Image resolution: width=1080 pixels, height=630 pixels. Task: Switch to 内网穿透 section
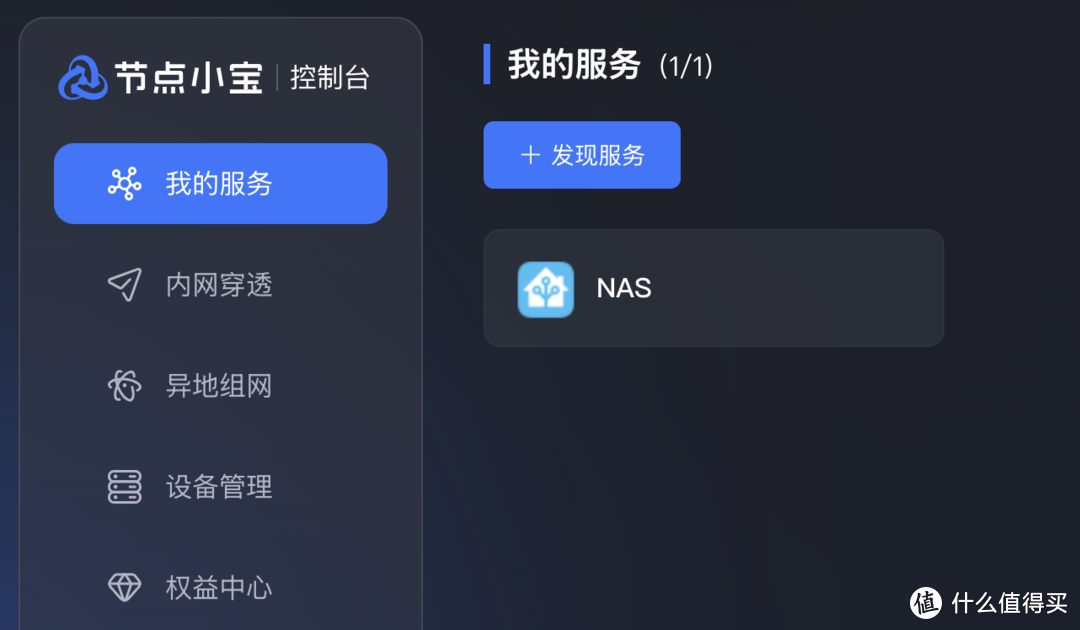click(x=219, y=285)
